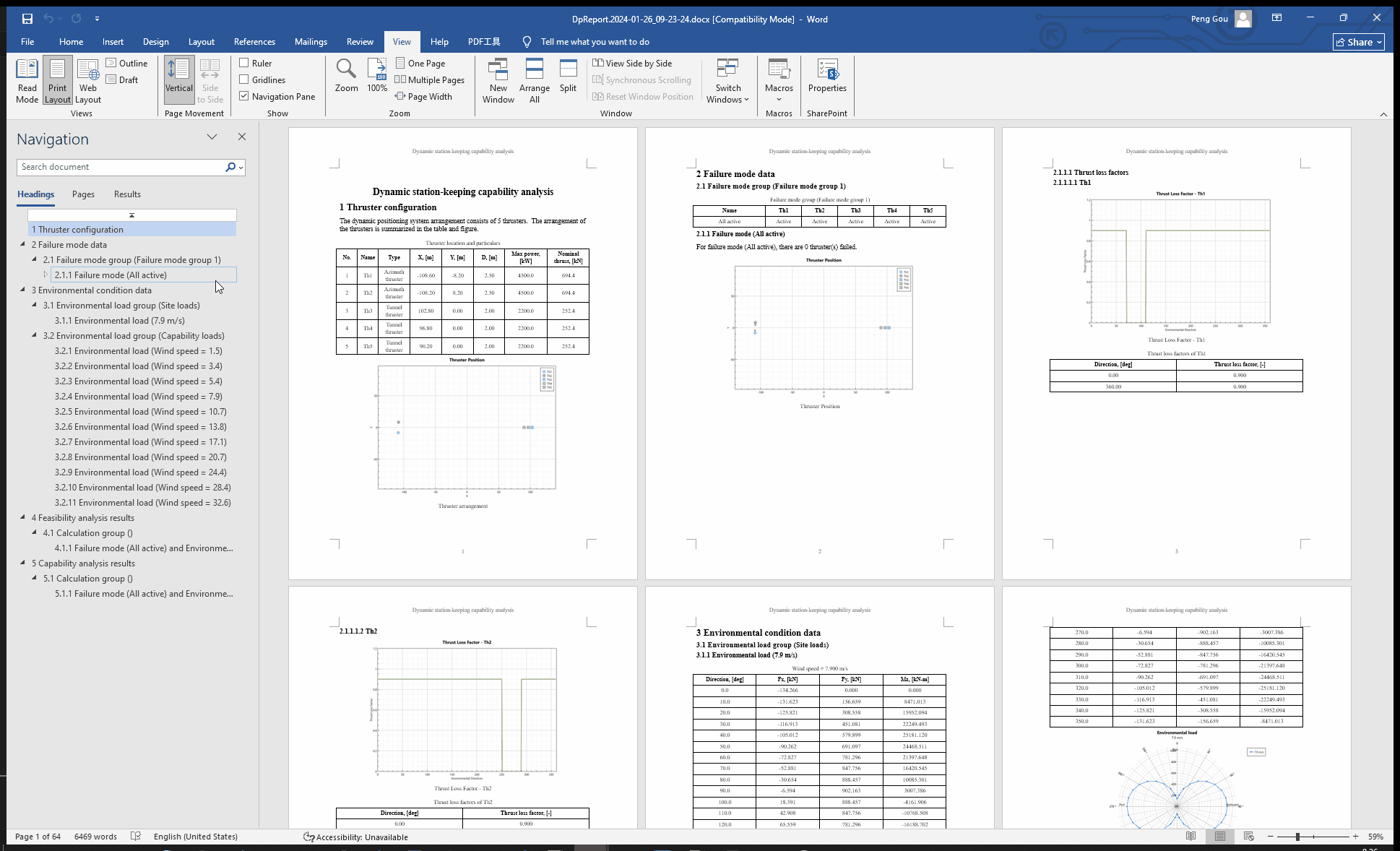Screen dimensions: 1400x851
Task: Jump to '1 Thruster configuration' heading
Action: 132,230
